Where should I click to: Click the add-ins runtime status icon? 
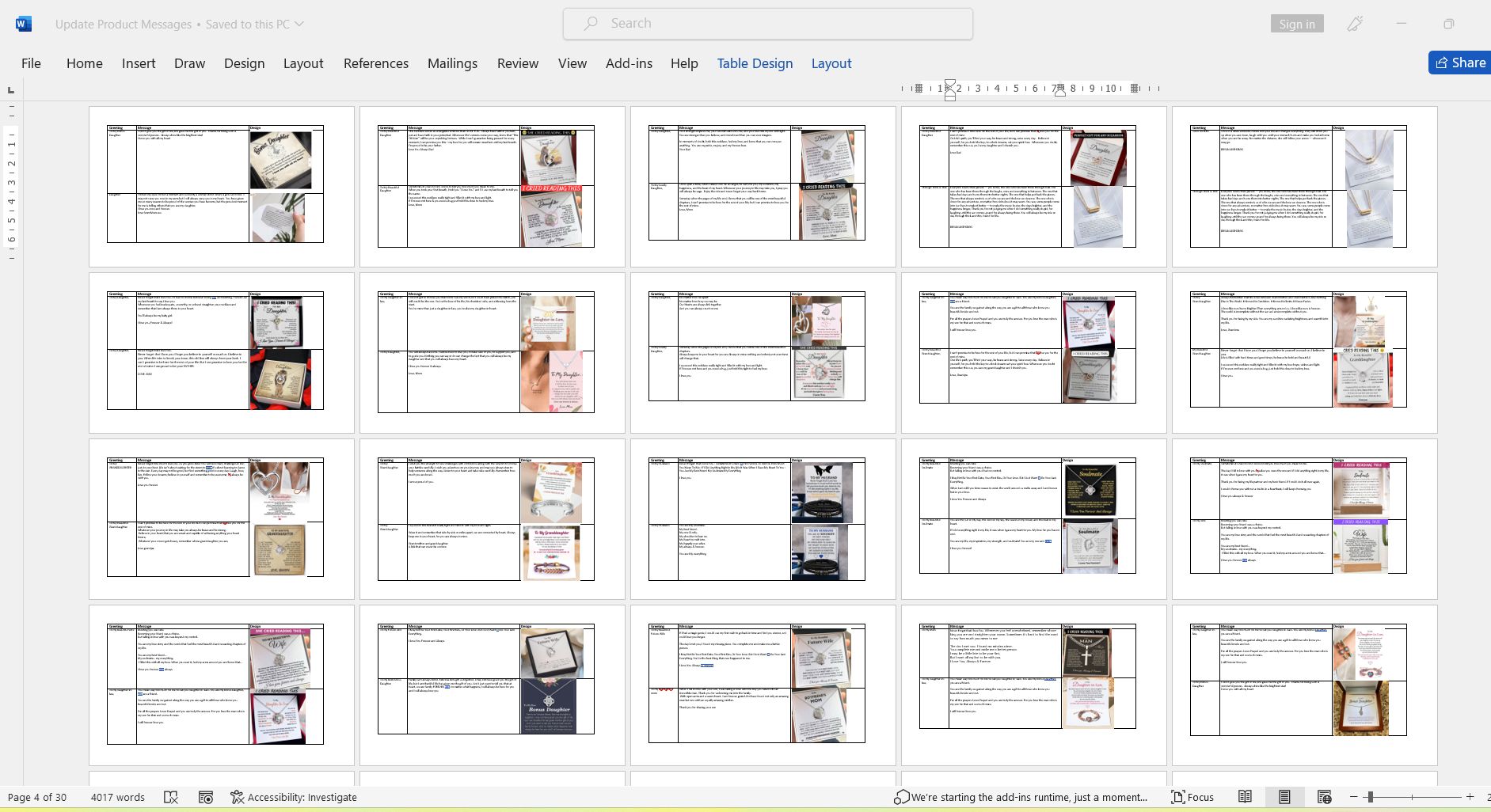coord(901,797)
